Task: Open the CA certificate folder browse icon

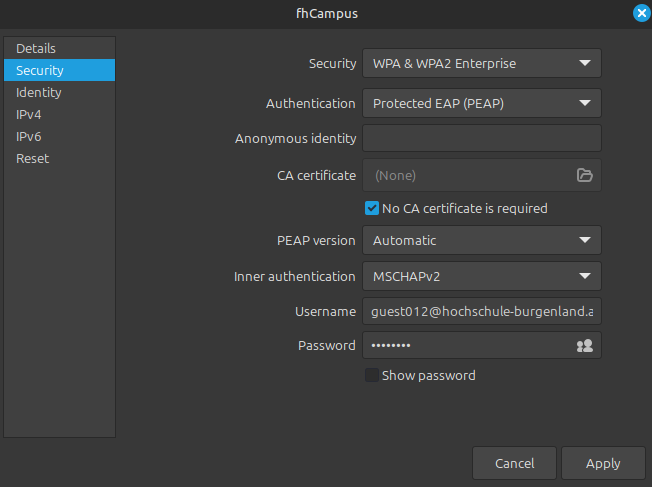Action: [584, 175]
